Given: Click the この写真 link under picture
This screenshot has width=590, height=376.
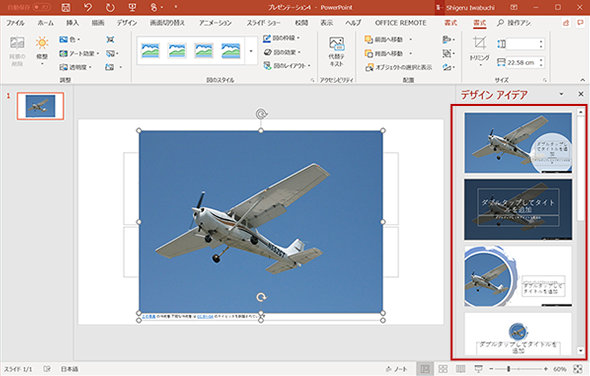Looking at the screenshot, I should coord(149,317).
